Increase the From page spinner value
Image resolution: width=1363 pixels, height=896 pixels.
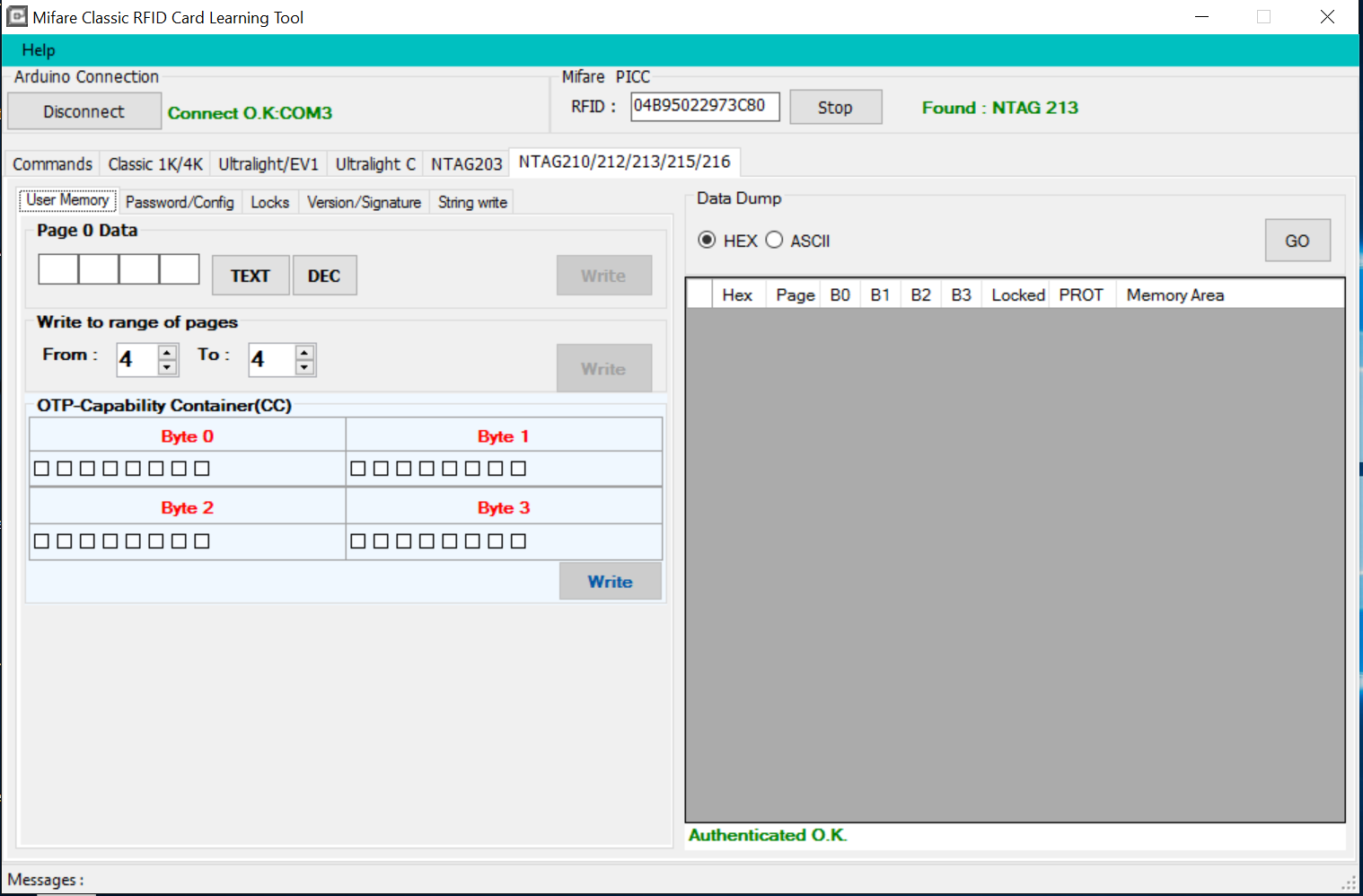point(167,352)
